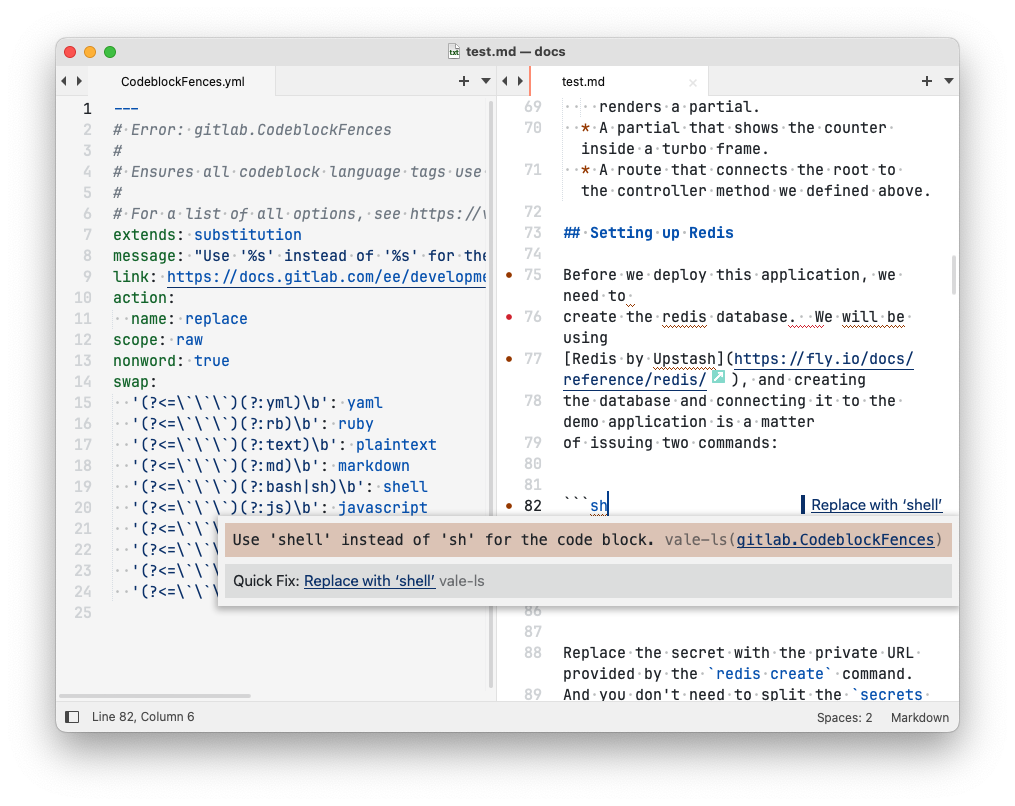
Task: Click the back navigation arrow in left pane
Action: click(62, 81)
